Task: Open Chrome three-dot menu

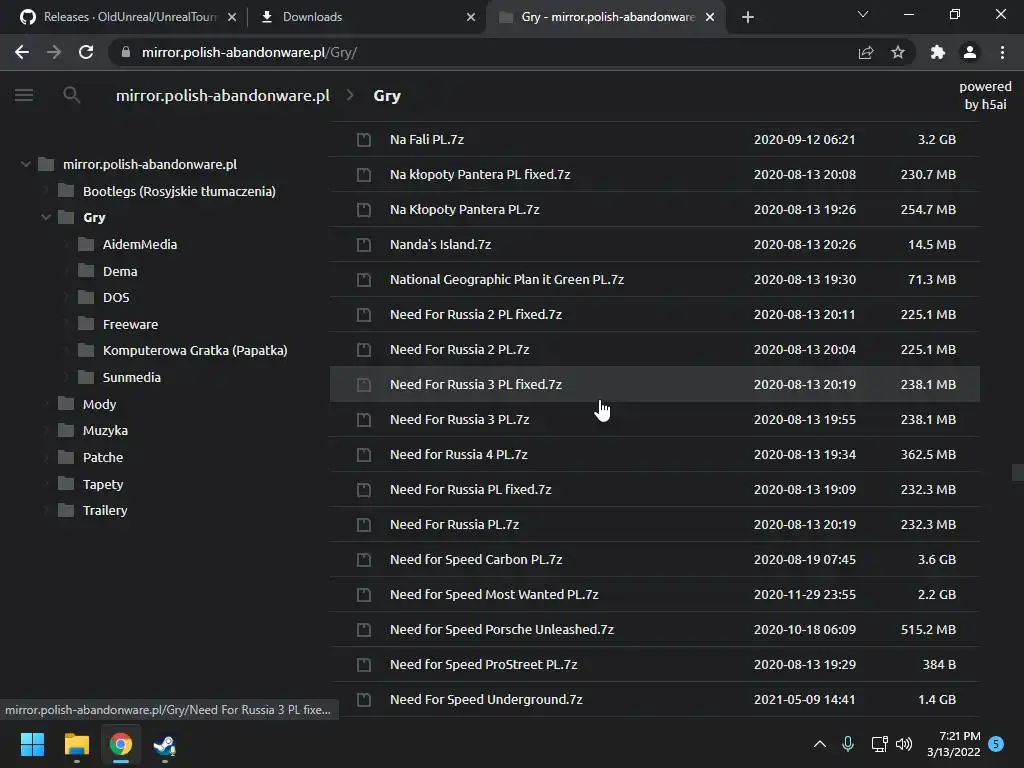Action: tap(1002, 52)
